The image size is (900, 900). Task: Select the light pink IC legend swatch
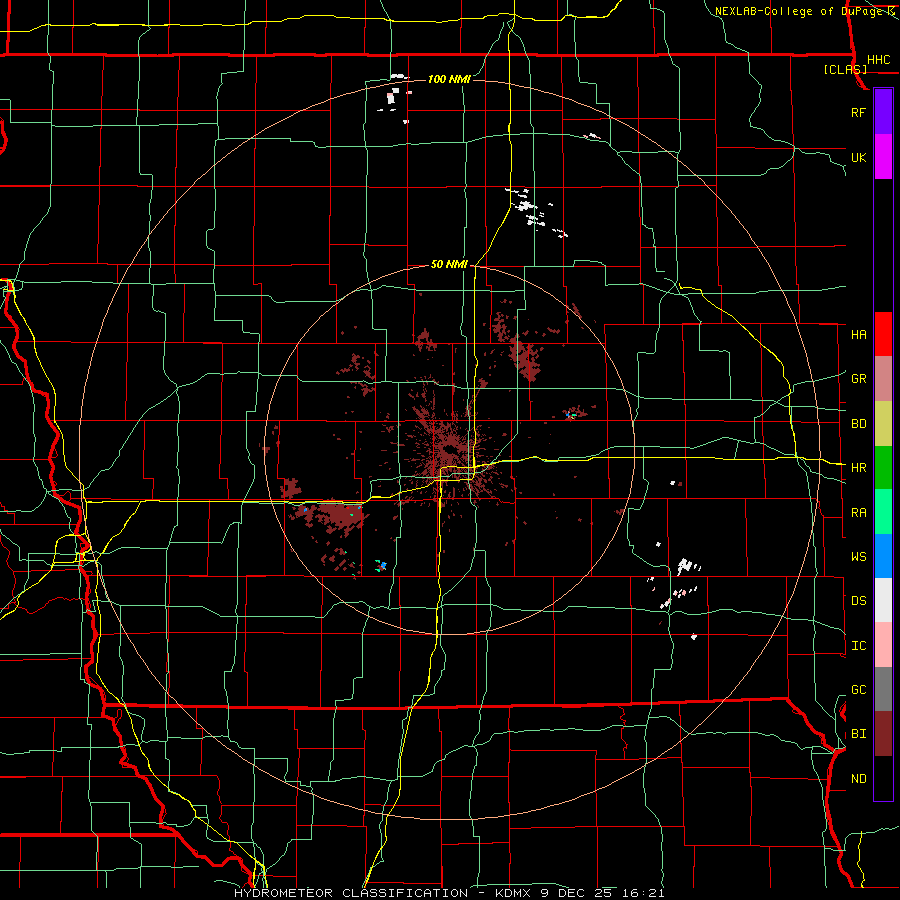[883, 645]
